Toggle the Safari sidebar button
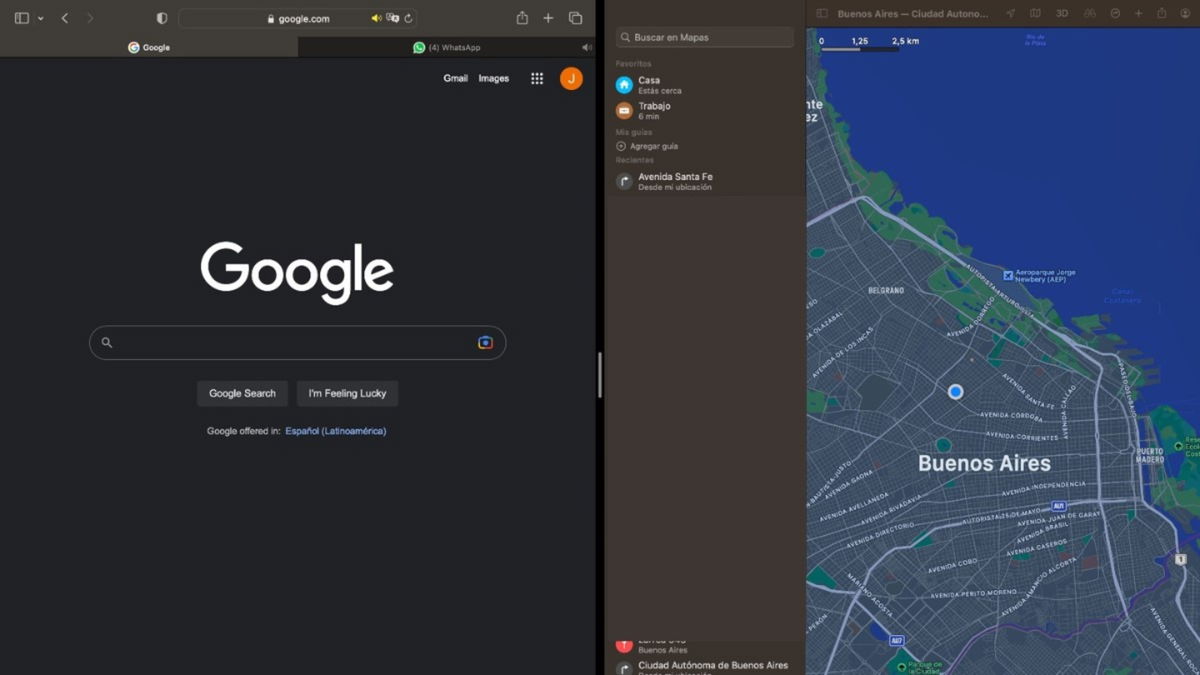This screenshot has width=1200, height=675. pos(22,18)
